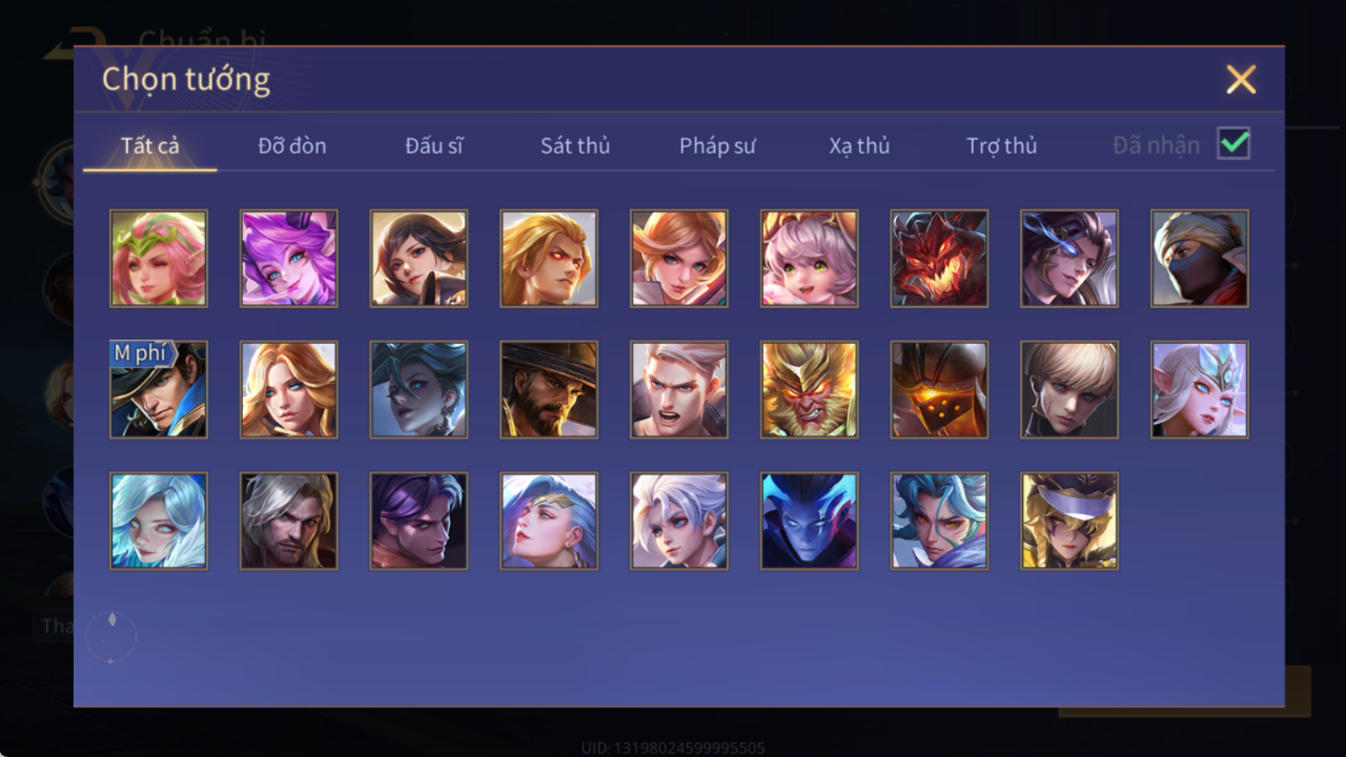Select the 'Đấu sĩ' tab
The height and width of the screenshot is (757, 1346).
click(x=434, y=146)
